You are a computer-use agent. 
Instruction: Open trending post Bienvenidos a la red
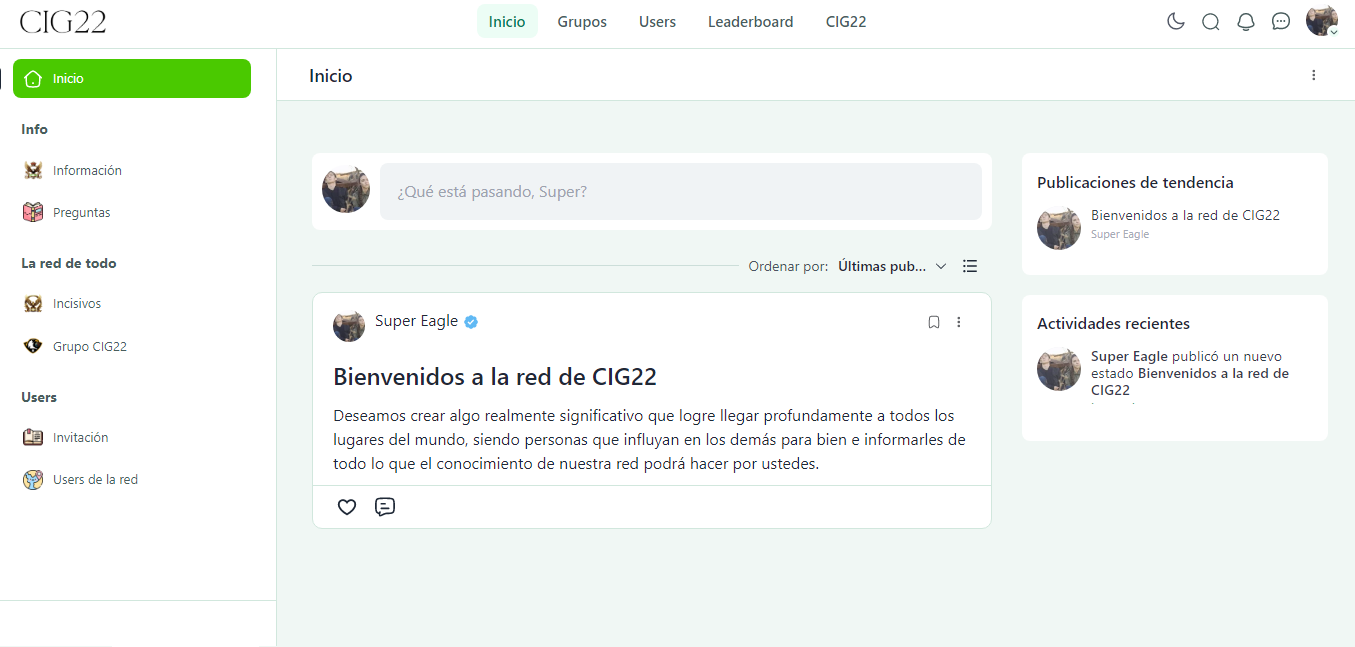(x=1185, y=215)
